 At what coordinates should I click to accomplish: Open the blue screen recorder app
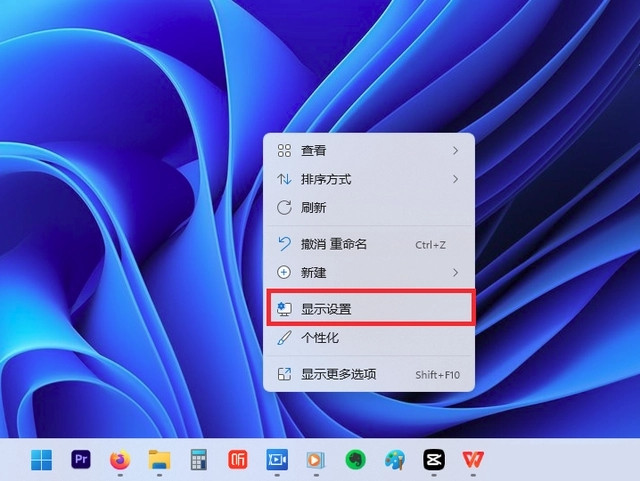coord(277,460)
